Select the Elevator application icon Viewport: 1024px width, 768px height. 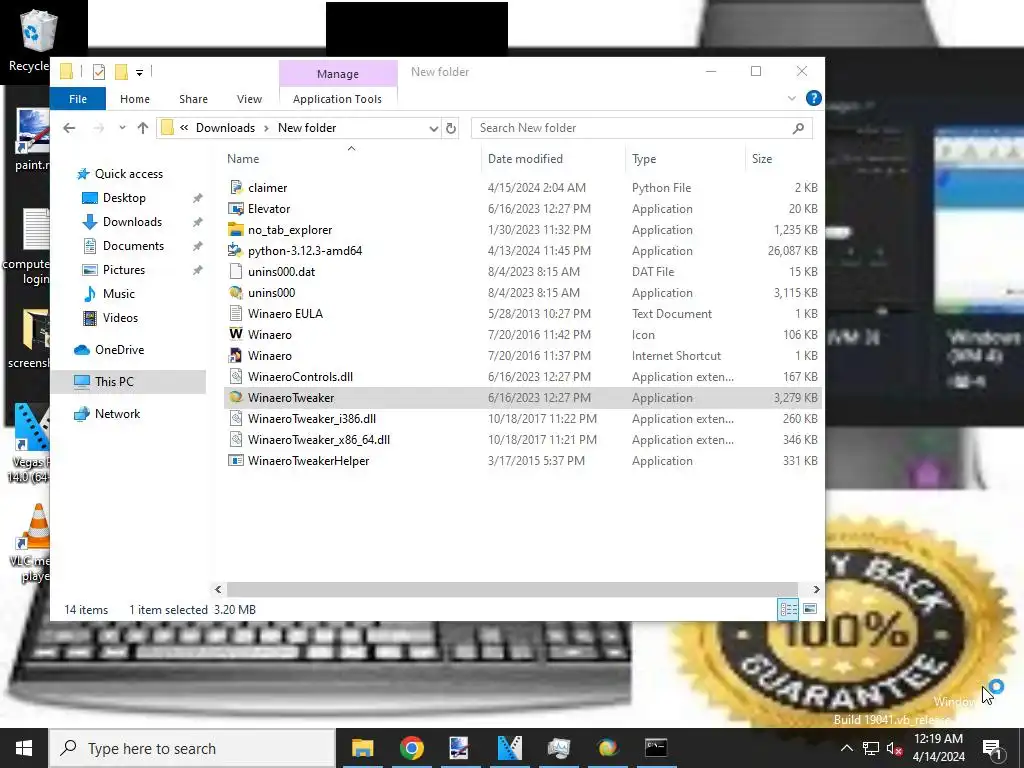pos(236,209)
